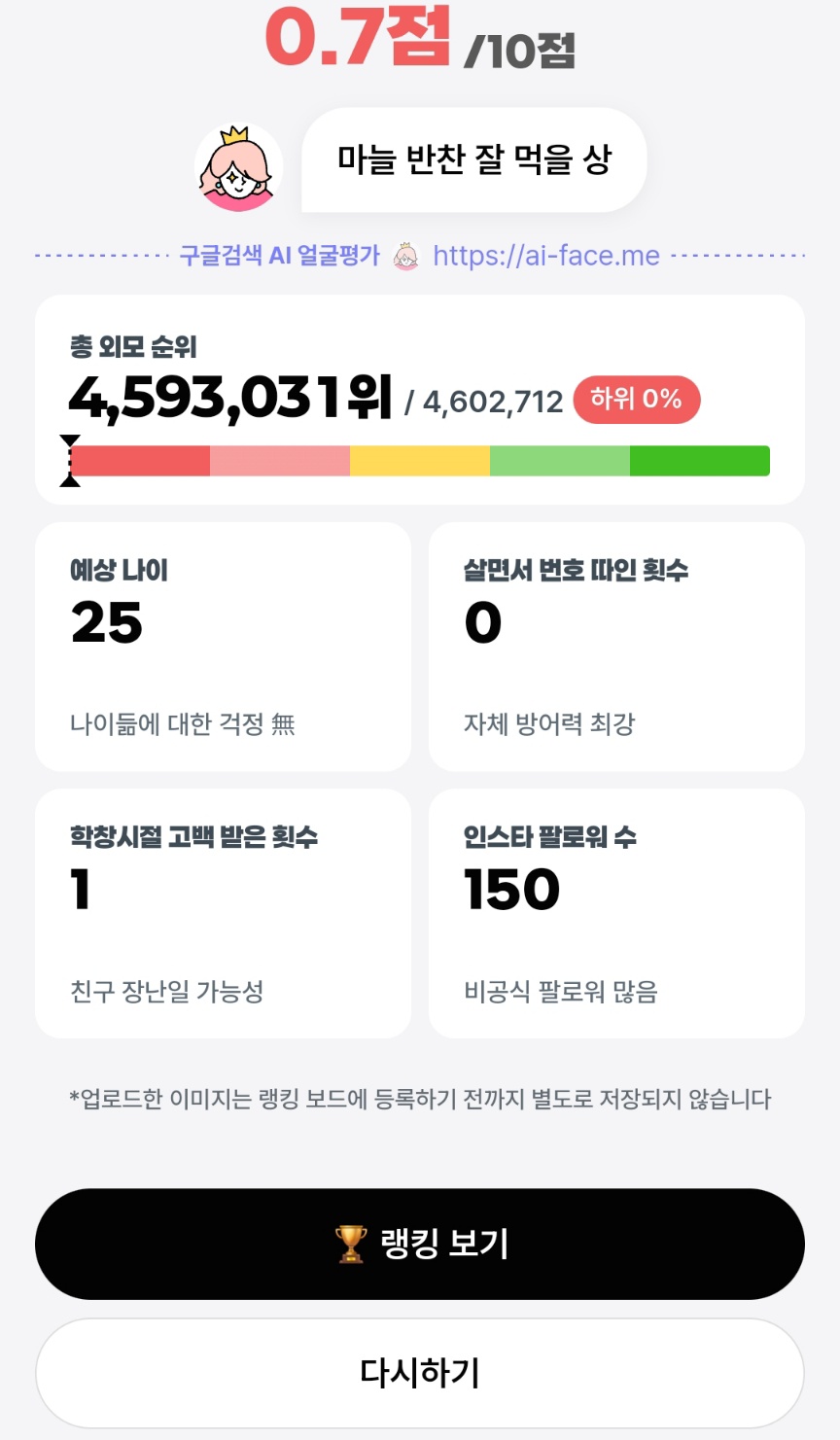Select the red segment of ranking bar
Image resolution: width=840 pixels, height=1440 pixels.
click(140, 461)
